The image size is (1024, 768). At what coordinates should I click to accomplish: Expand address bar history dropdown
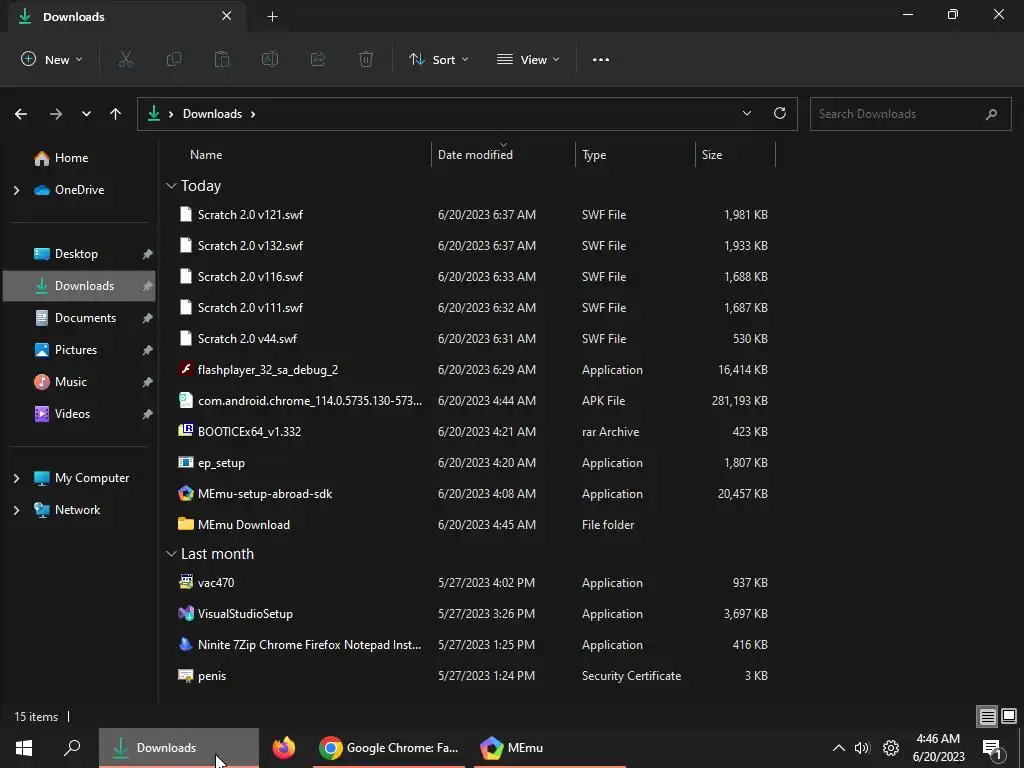747,114
